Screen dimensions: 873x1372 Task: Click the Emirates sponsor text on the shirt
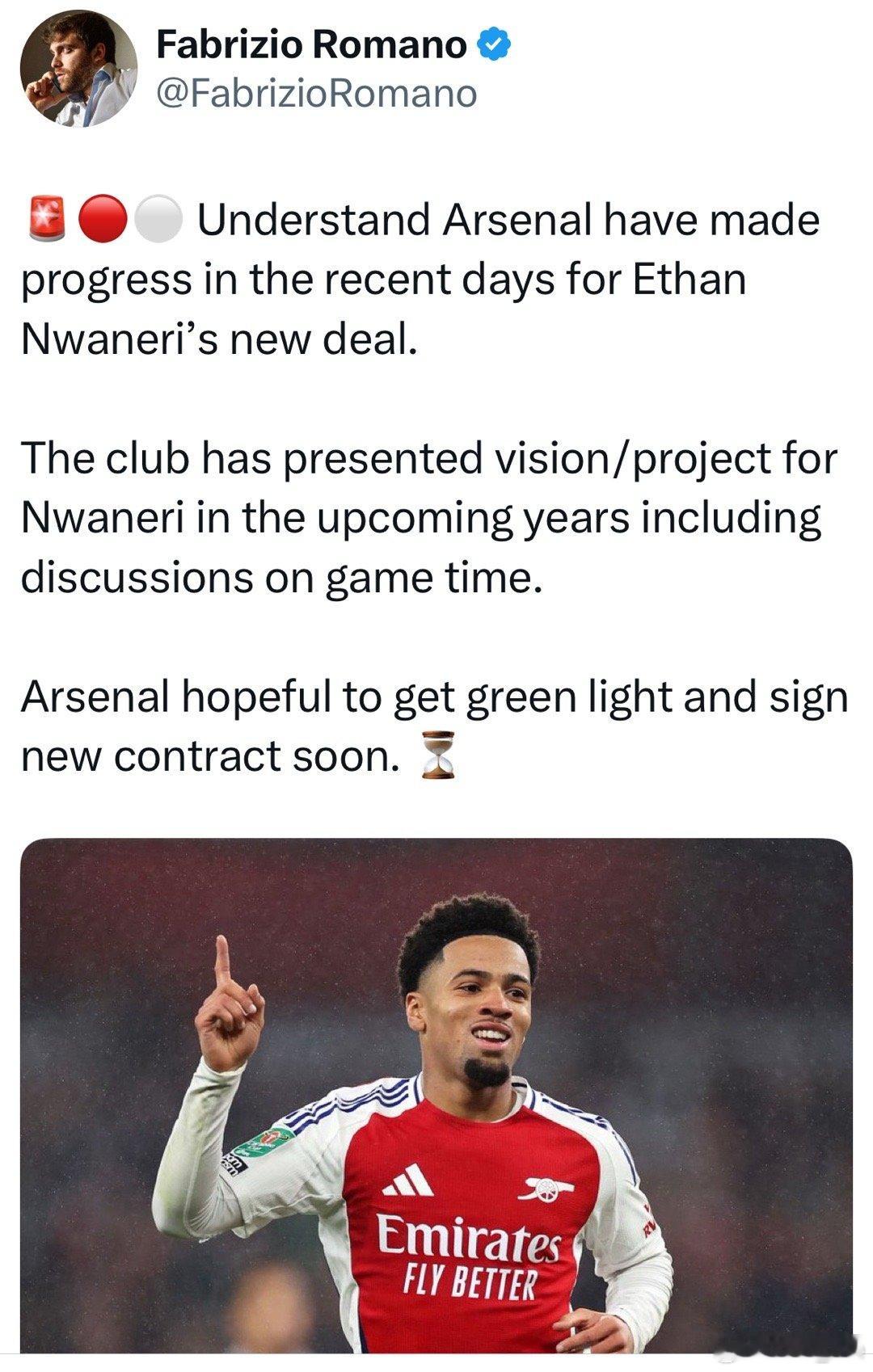470,1239
